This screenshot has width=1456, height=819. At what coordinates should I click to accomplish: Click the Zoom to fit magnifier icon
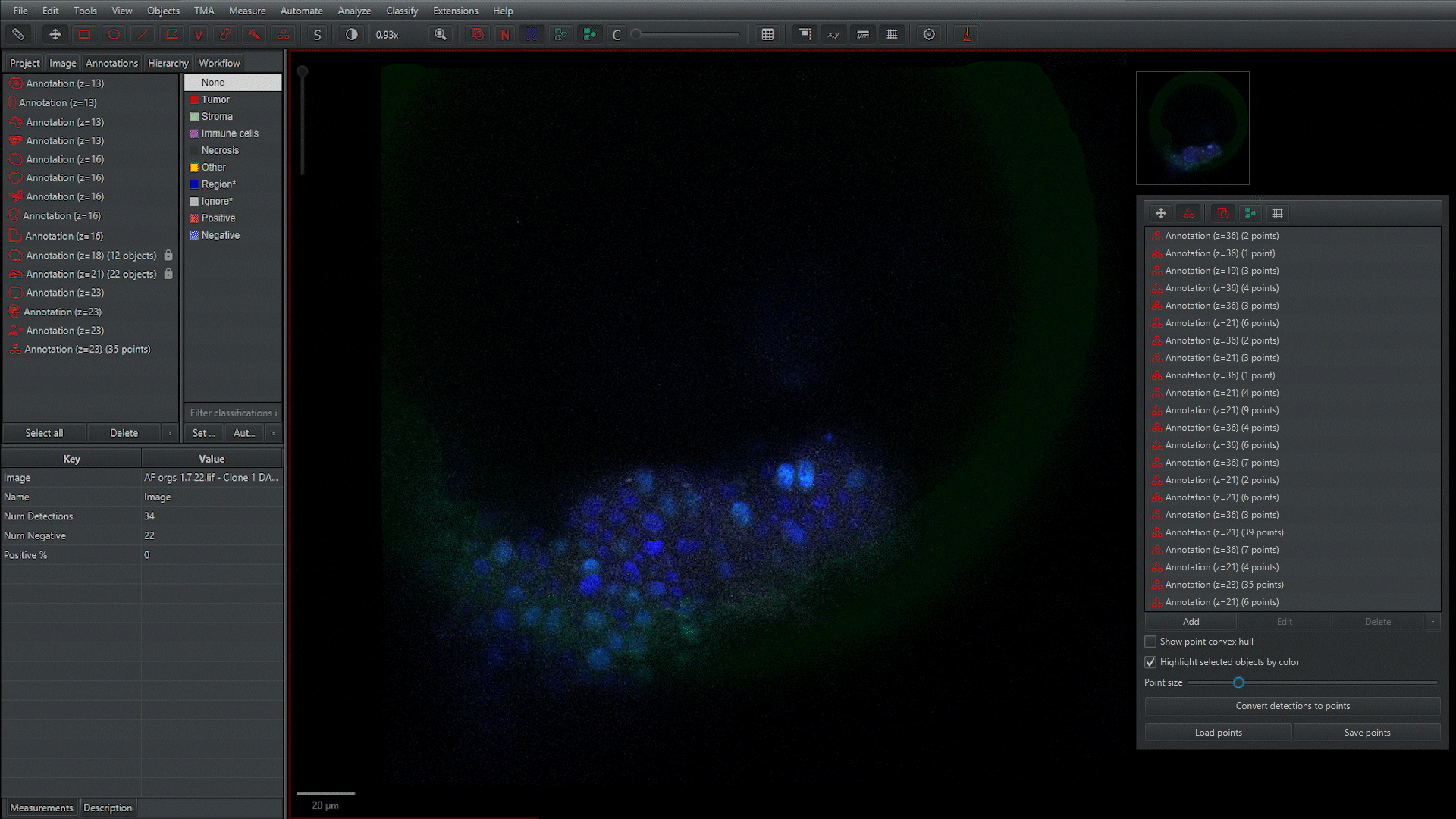(440, 34)
